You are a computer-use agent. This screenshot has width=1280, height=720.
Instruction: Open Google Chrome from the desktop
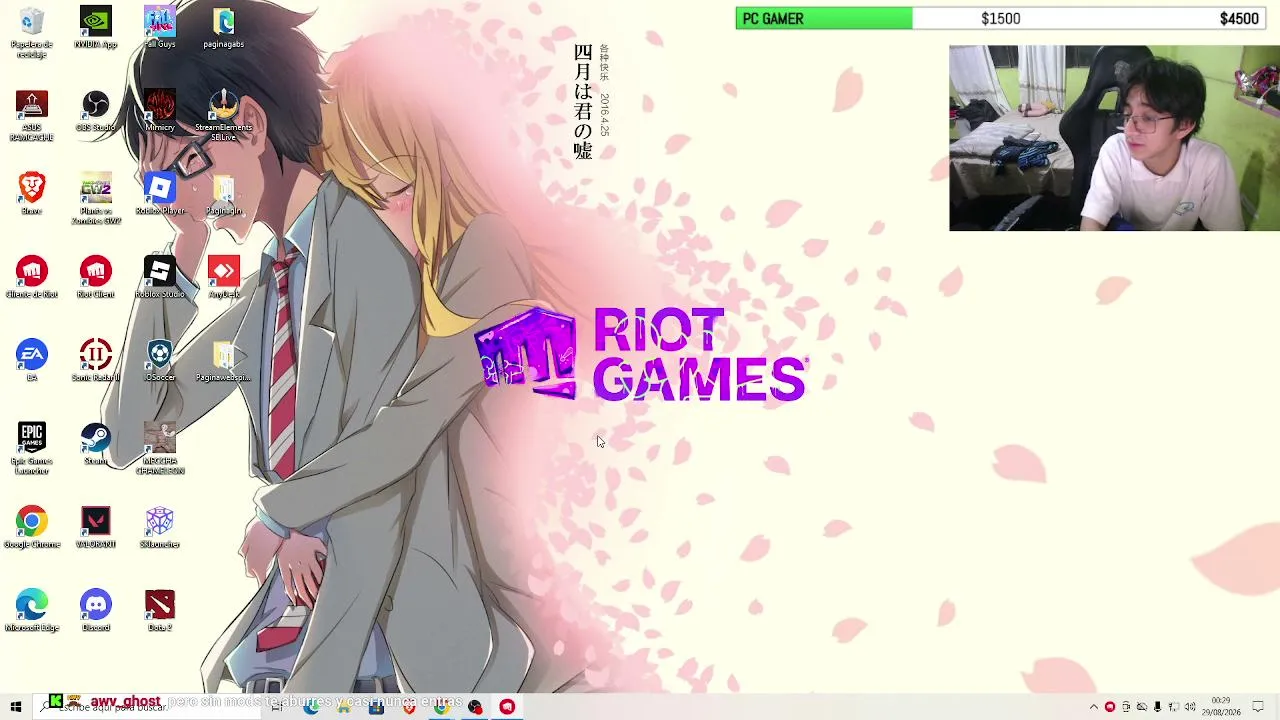[x=32, y=527]
